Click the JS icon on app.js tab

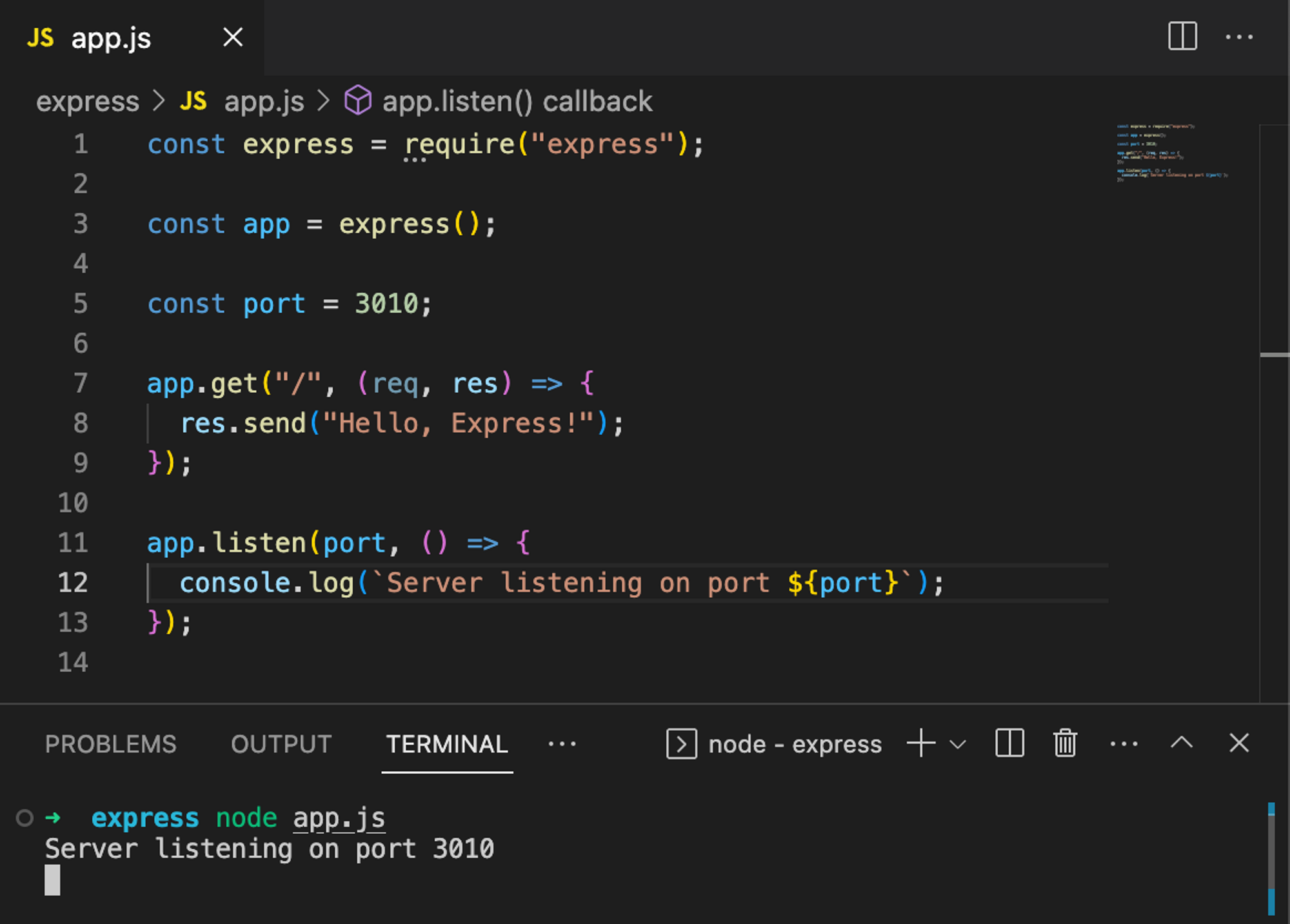click(41, 38)
